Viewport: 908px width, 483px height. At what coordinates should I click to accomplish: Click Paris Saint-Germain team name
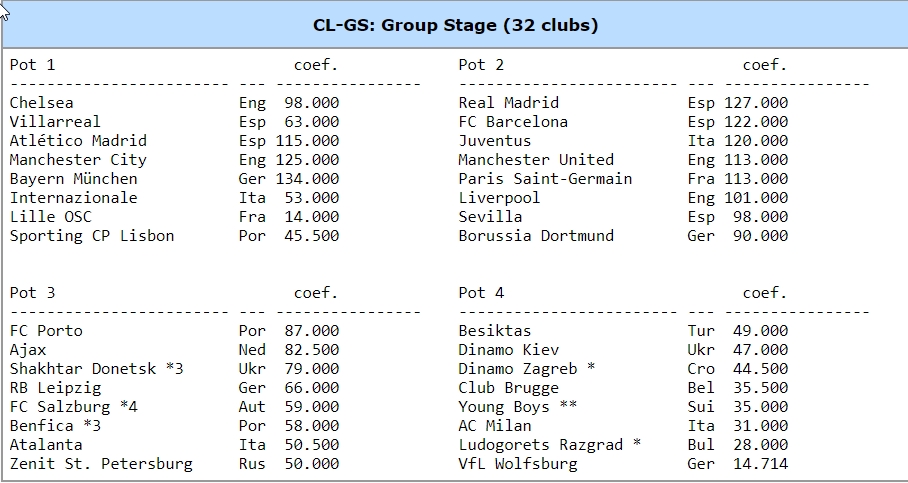pyautogui.click(x=545, y=179)
